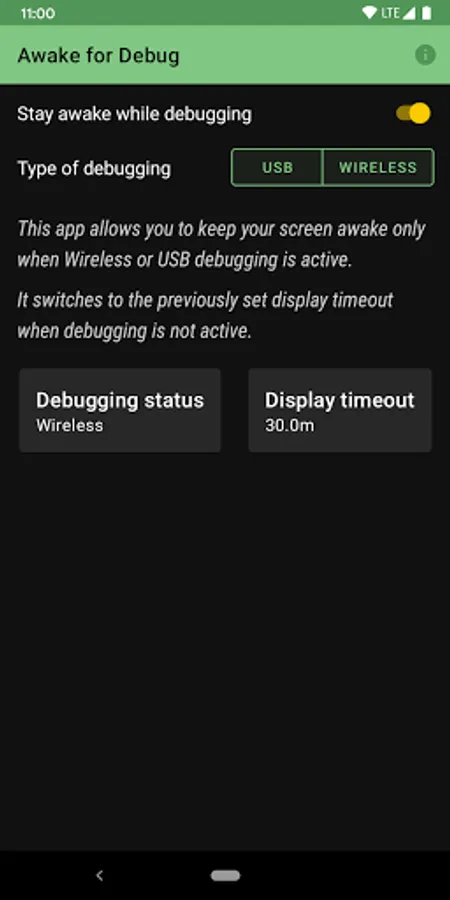The height and width of the screenshot is (900, 450).
Task: Tap the back arrow in navigation bar
Action: [x=99, y=875]
